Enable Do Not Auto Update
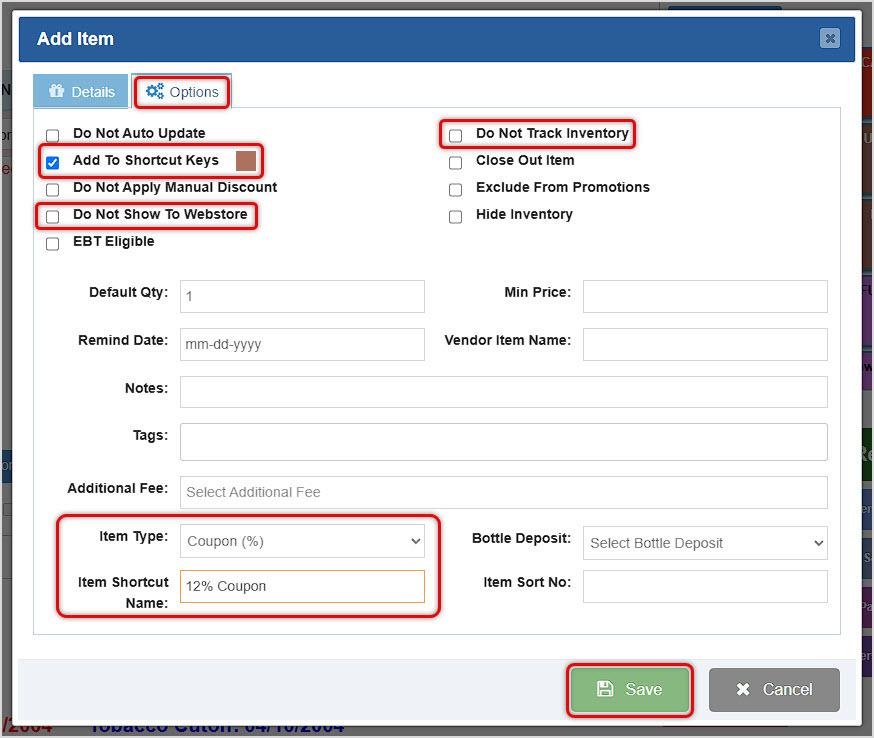The width and height of the screenshot is (874, 738). (52, 134)
